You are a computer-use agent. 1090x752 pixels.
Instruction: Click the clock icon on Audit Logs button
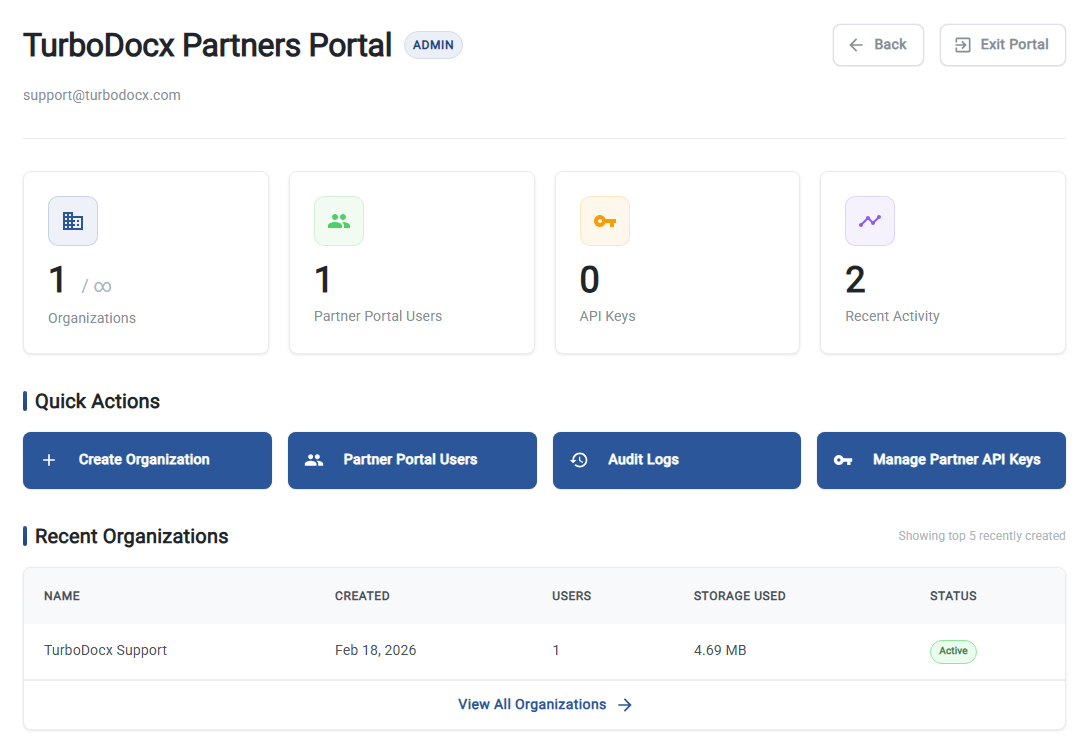click(x=578, y=460)
